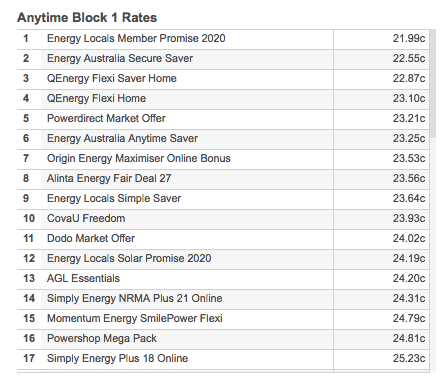
Task: Select Energy Australia Secure Saver plan
Action: point(223,59)
